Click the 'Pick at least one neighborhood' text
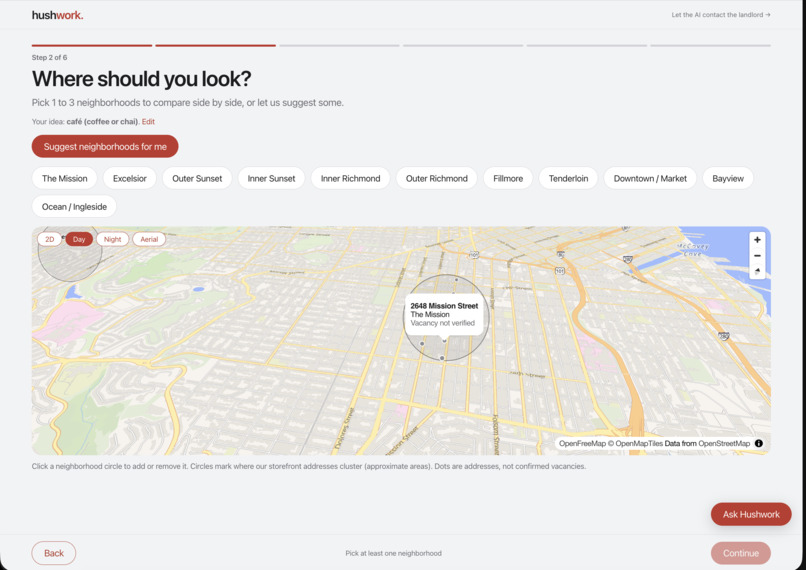Image resolution: width=806 pixels, height=570 pixels. point(393,554)
